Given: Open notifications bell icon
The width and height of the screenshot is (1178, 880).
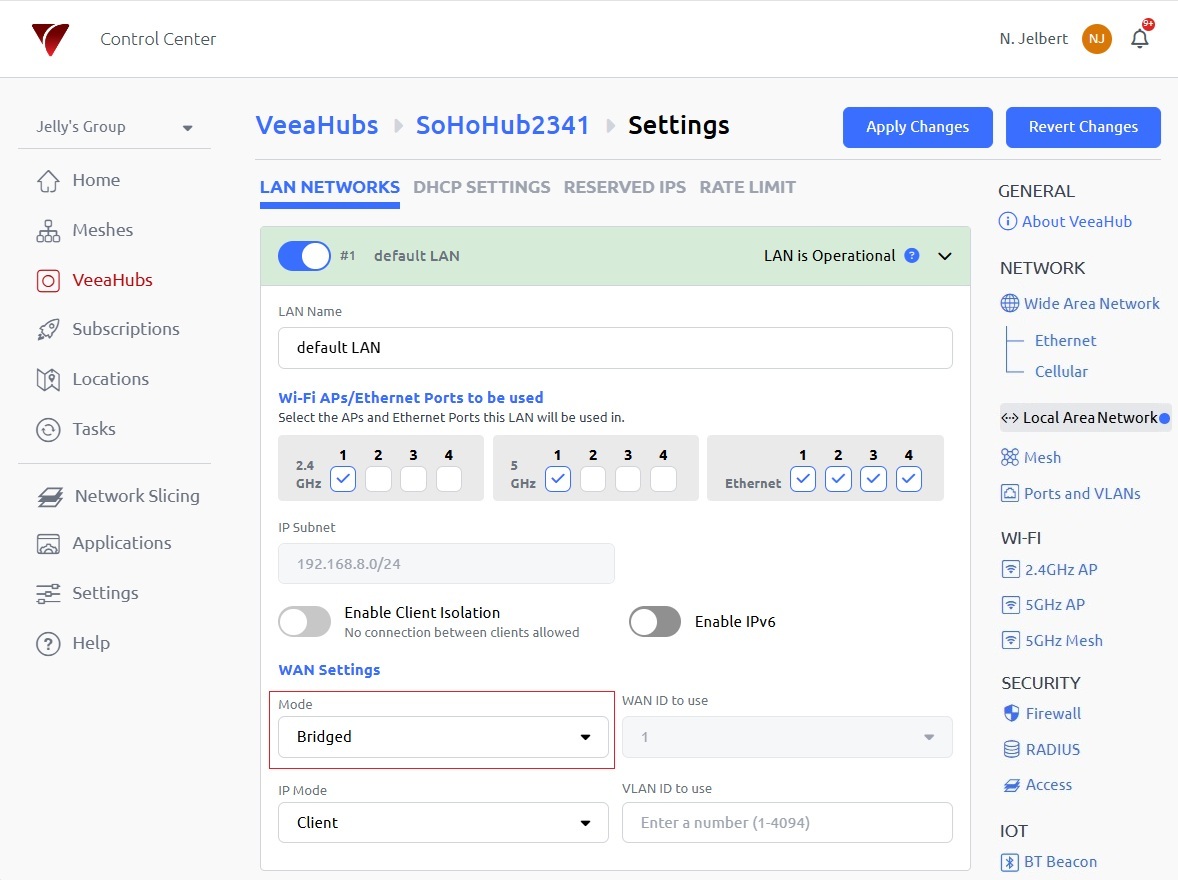Looking at the screenshot, I should point(1140,38).
